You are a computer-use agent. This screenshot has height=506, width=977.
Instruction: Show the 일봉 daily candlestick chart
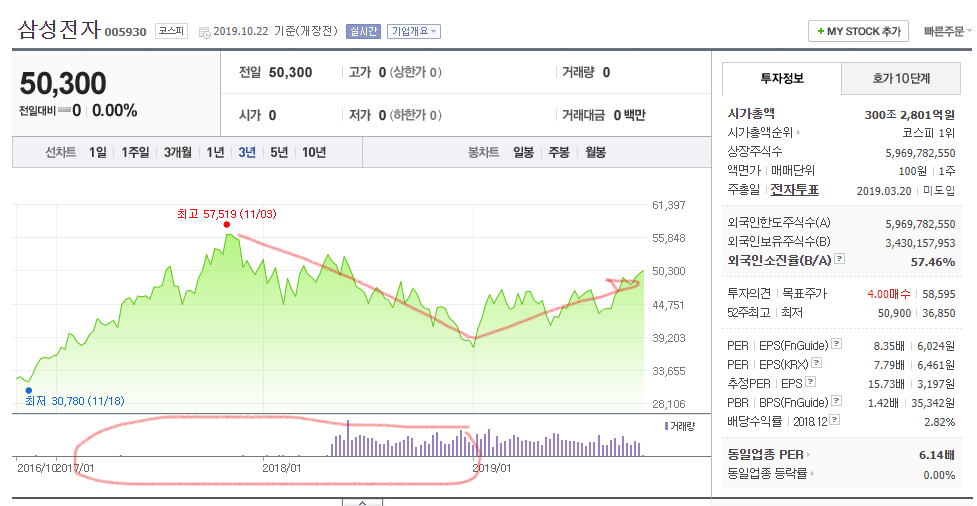[x=523, y=153]
